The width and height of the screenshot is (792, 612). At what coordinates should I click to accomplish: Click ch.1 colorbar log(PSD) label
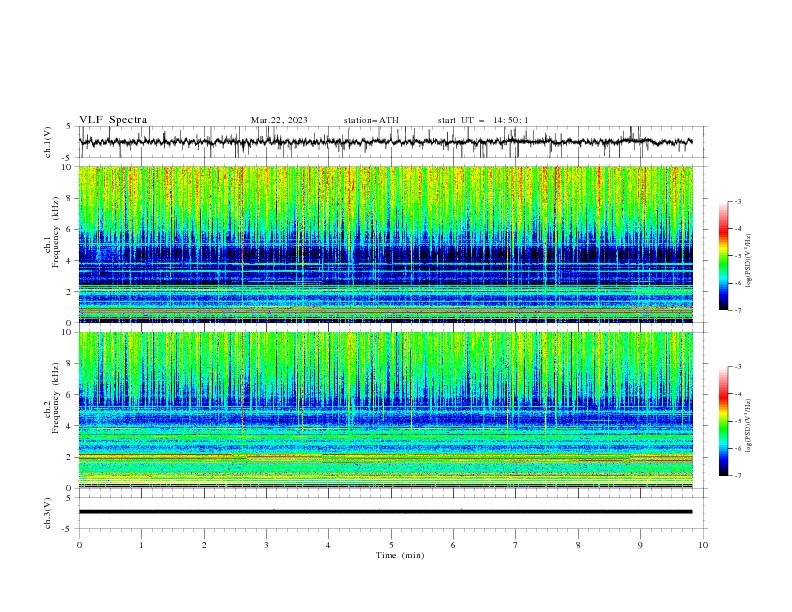[749, 261]
